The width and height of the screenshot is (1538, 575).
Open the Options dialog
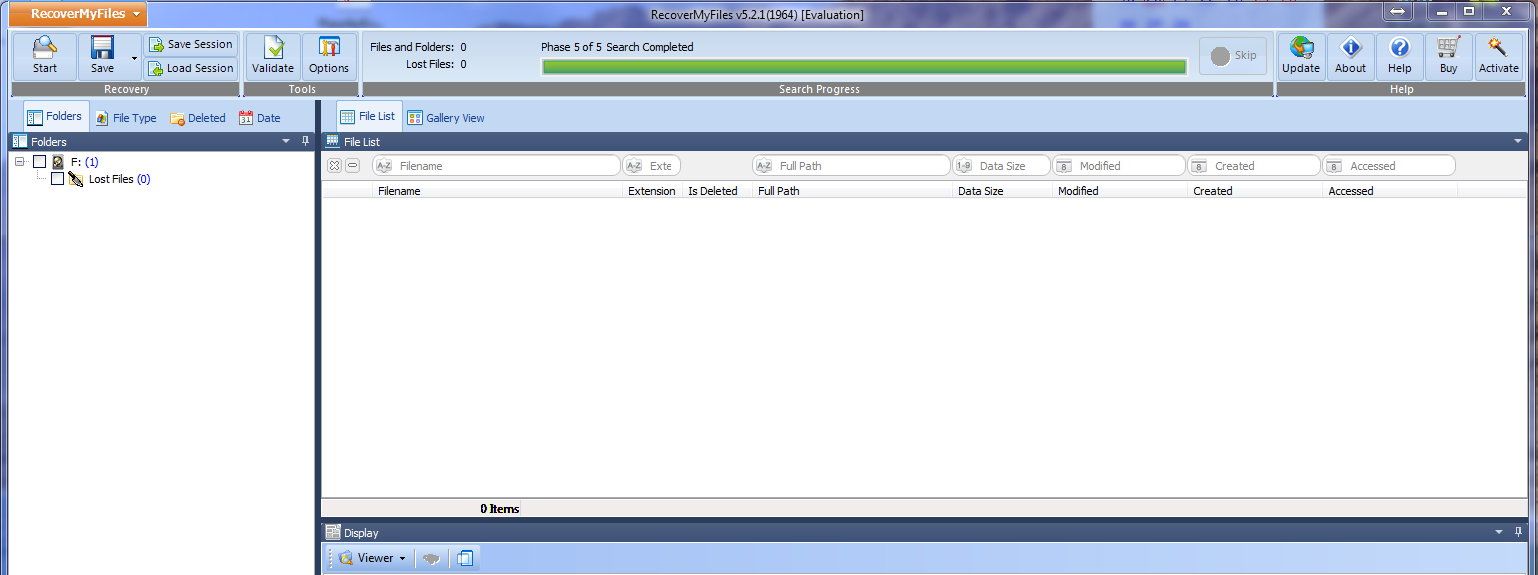[x=329, y=56]
